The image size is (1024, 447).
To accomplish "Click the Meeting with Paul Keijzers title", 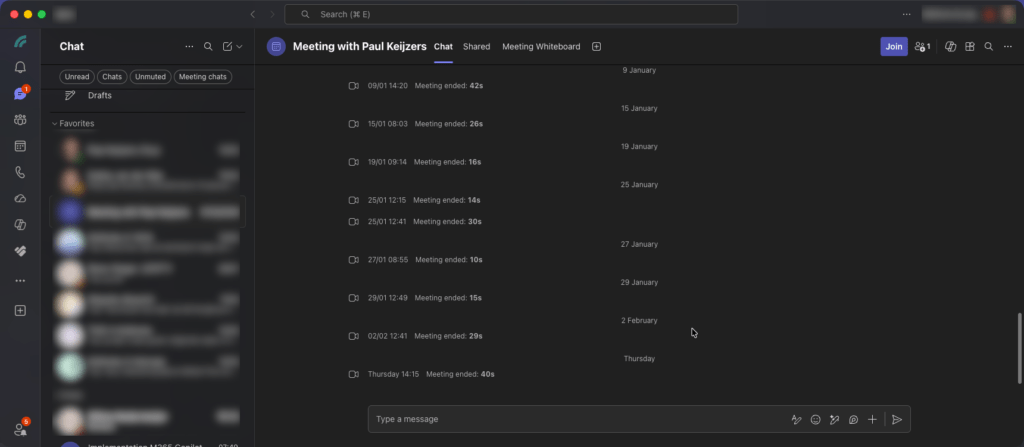I will [x=360, y=46].
